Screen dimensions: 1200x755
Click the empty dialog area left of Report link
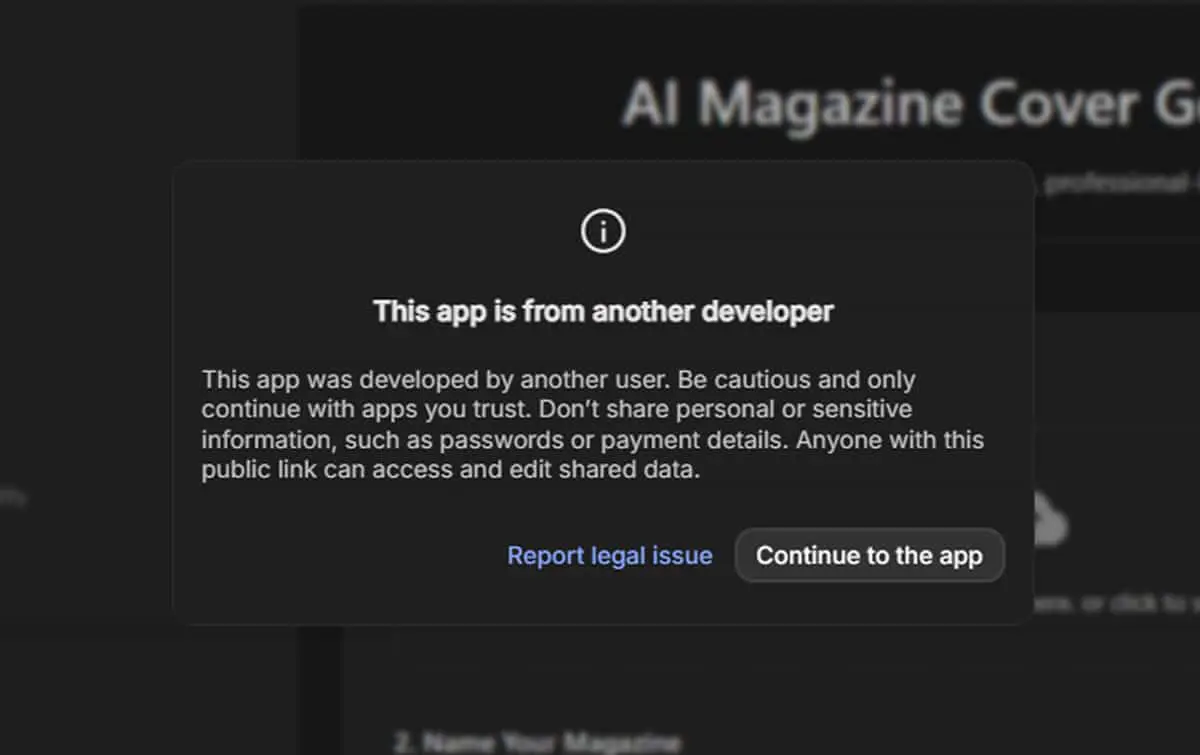click(x=340, y=555)
